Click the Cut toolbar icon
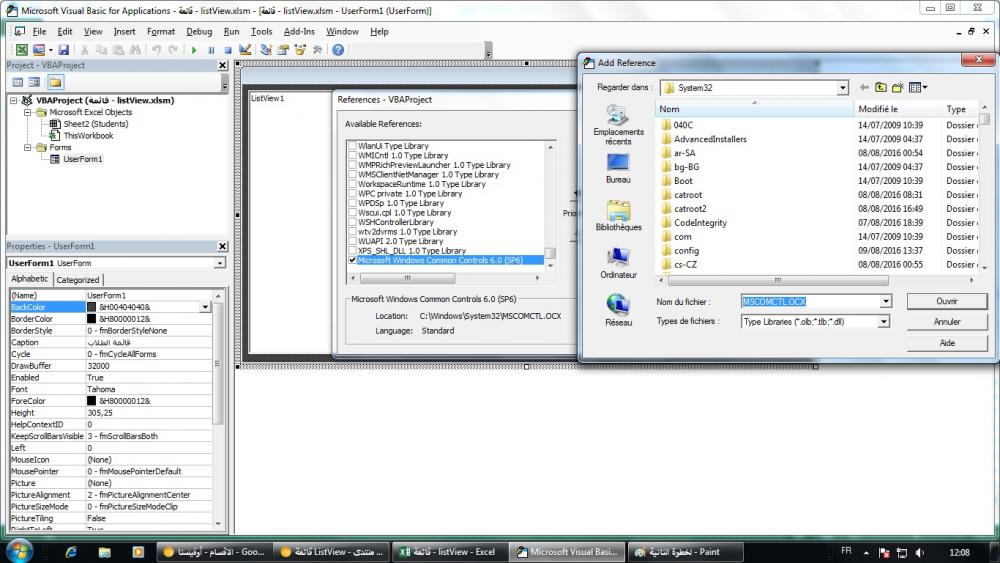 pos(84,50)
